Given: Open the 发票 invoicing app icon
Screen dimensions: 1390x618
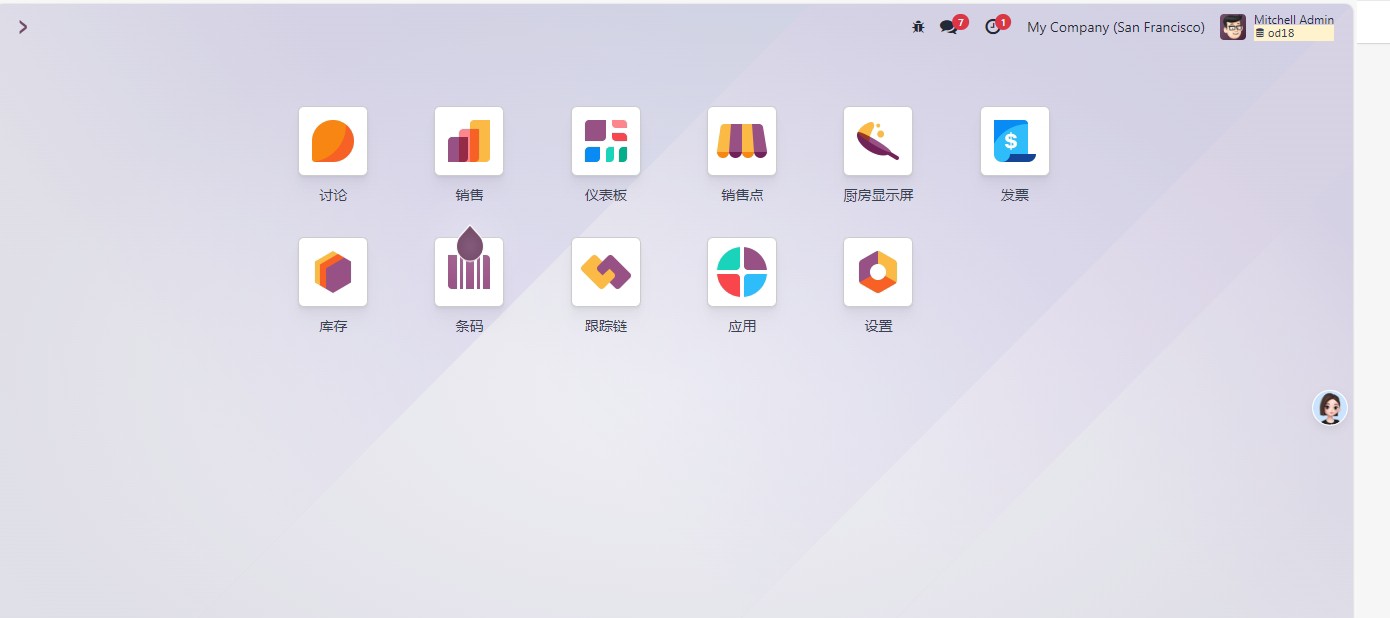Looking at the screenshot, I should [1015, 141].
